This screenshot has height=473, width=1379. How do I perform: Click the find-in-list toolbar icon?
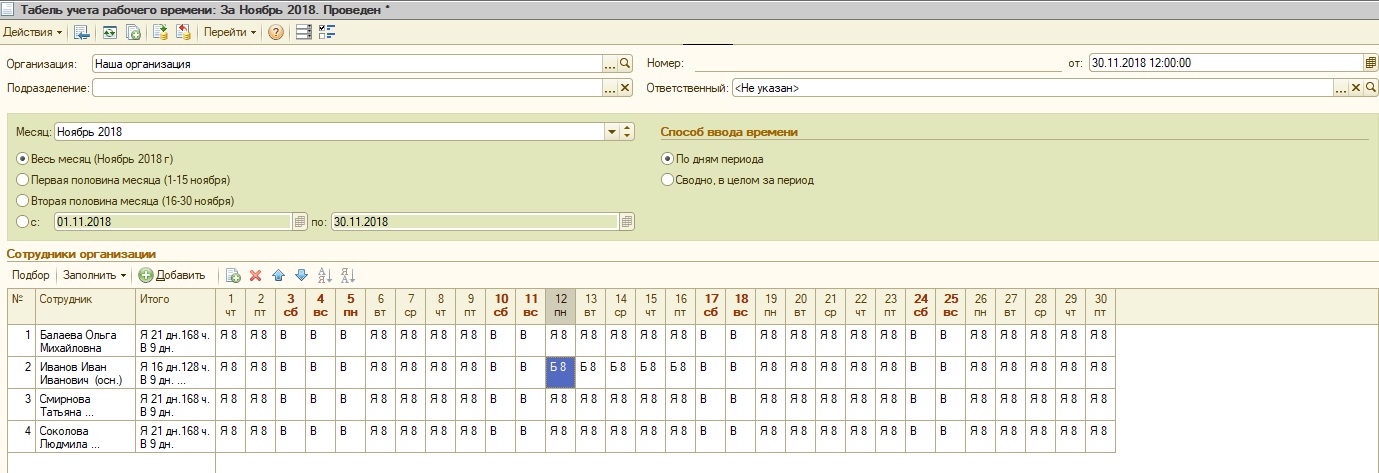point(82,32)
